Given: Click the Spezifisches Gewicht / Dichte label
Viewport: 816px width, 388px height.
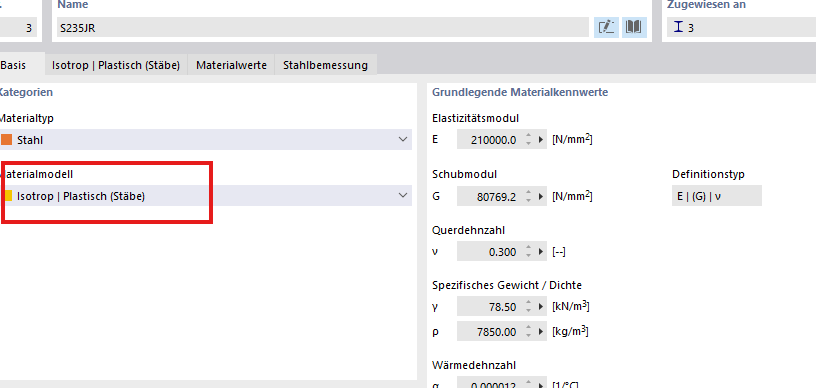Looking at the screenshot, I should [507, 285].
